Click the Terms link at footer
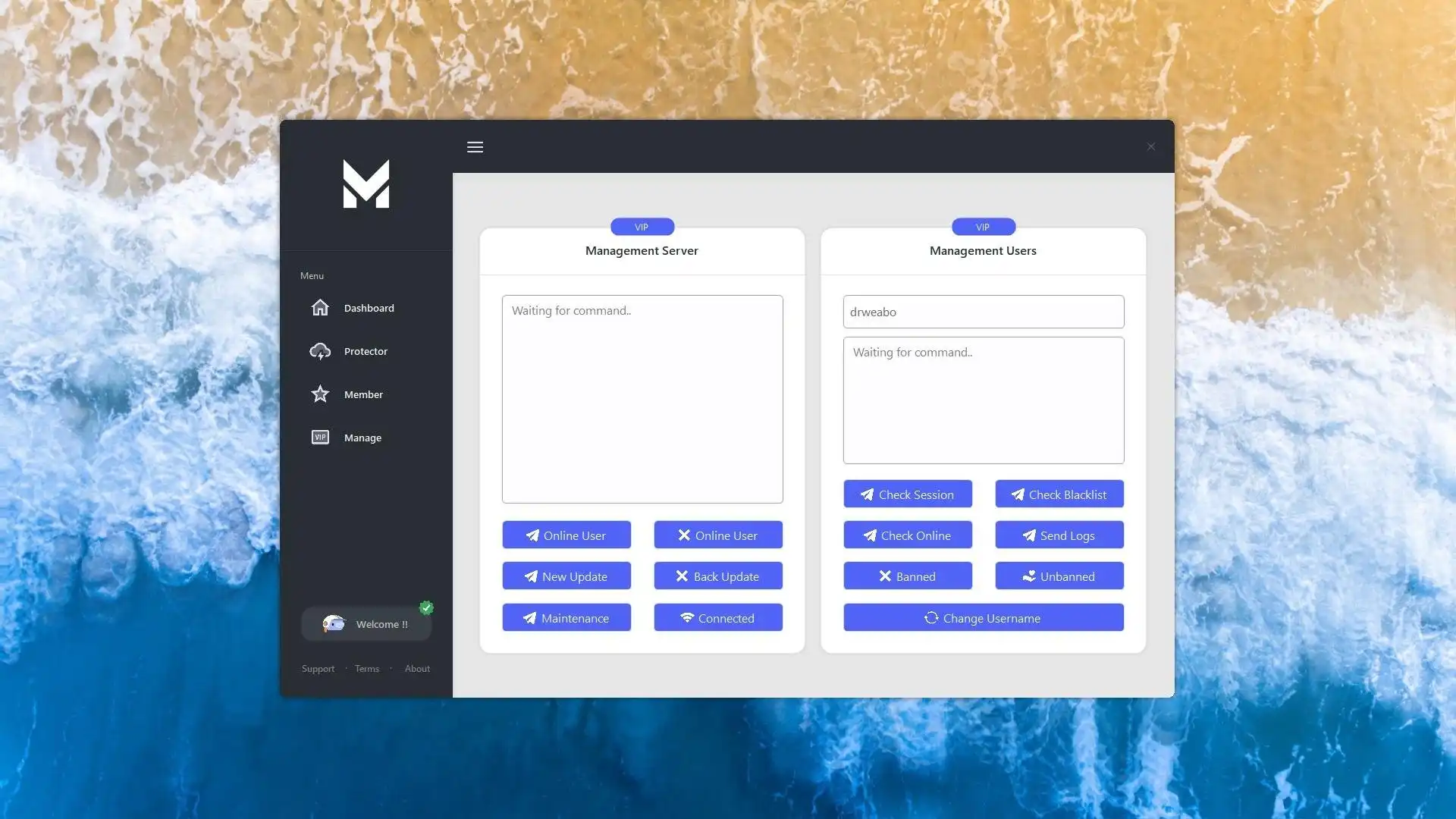 tap(367, 668)
